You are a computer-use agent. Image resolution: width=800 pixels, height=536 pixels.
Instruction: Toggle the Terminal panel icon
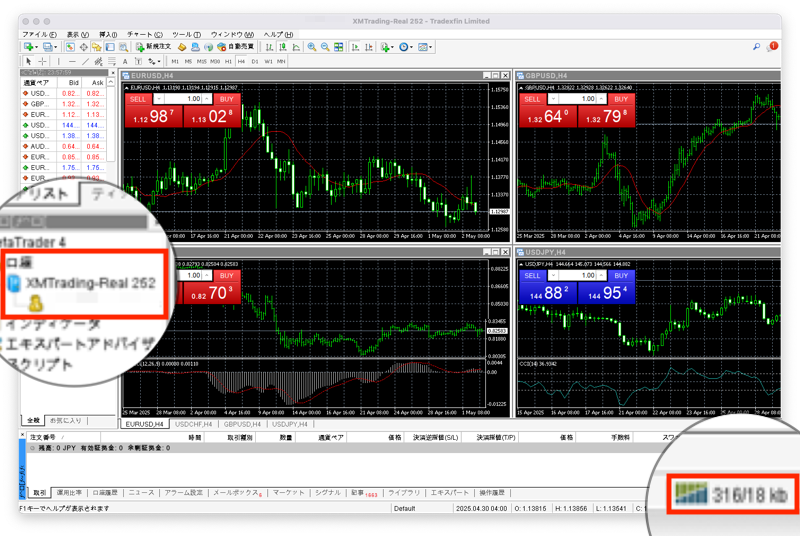click(110, 47)
